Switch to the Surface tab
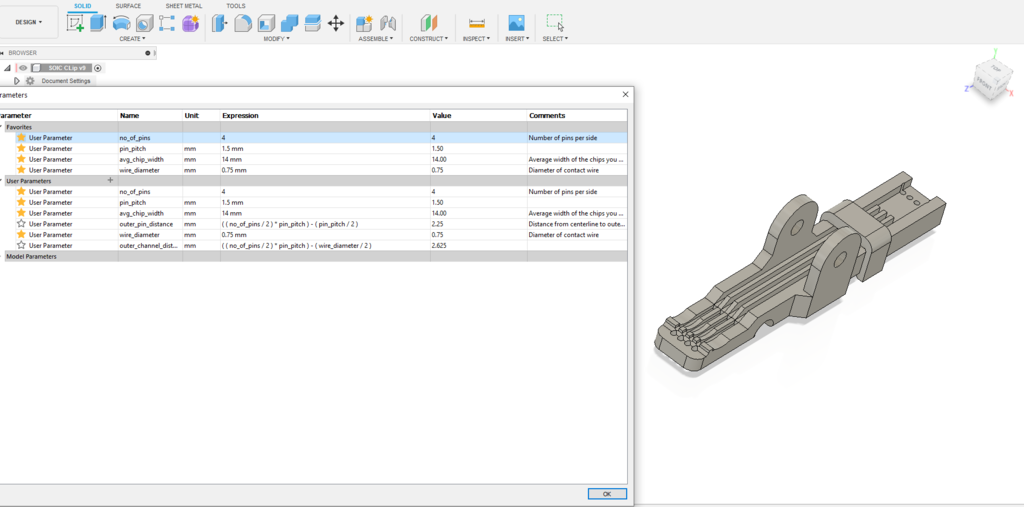Screen dimensions: 1024x507 pyautogui.click(x=128, y=6)
